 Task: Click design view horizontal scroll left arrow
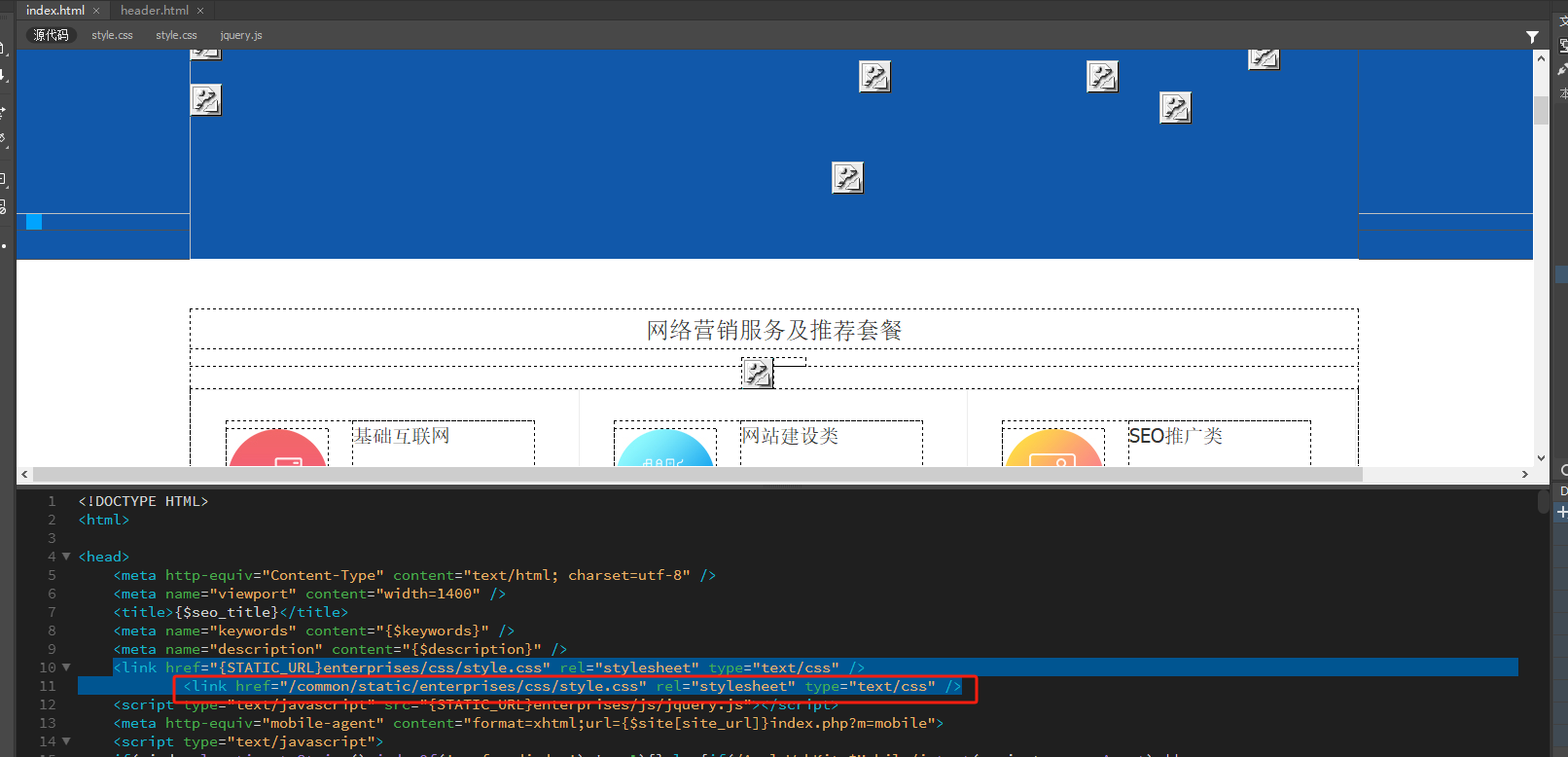pos(24,475)
